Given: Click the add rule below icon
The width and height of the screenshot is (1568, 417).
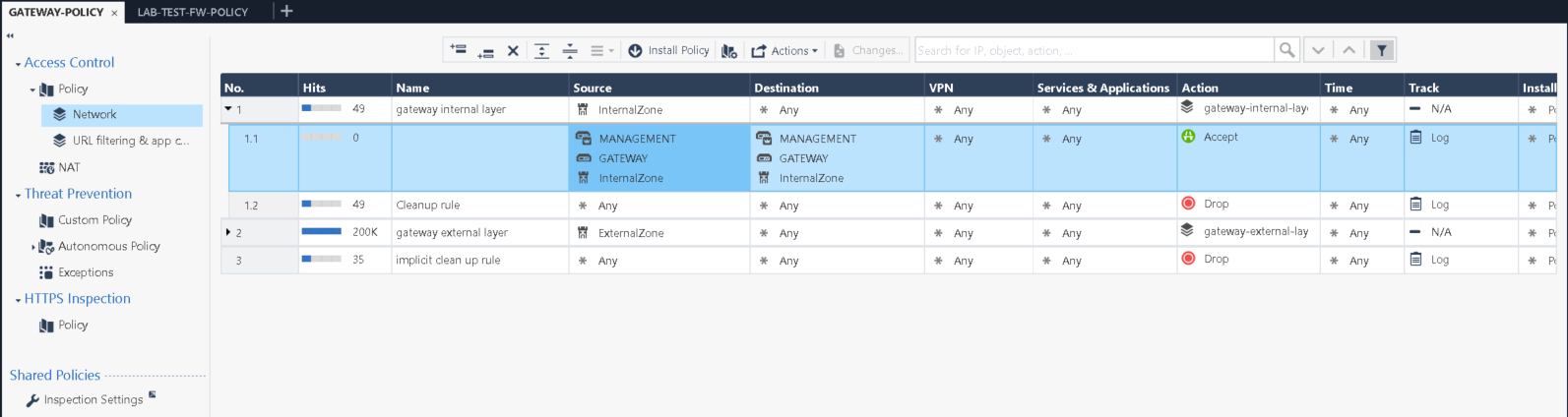Looking at the screenshot, I should [485, 50].
